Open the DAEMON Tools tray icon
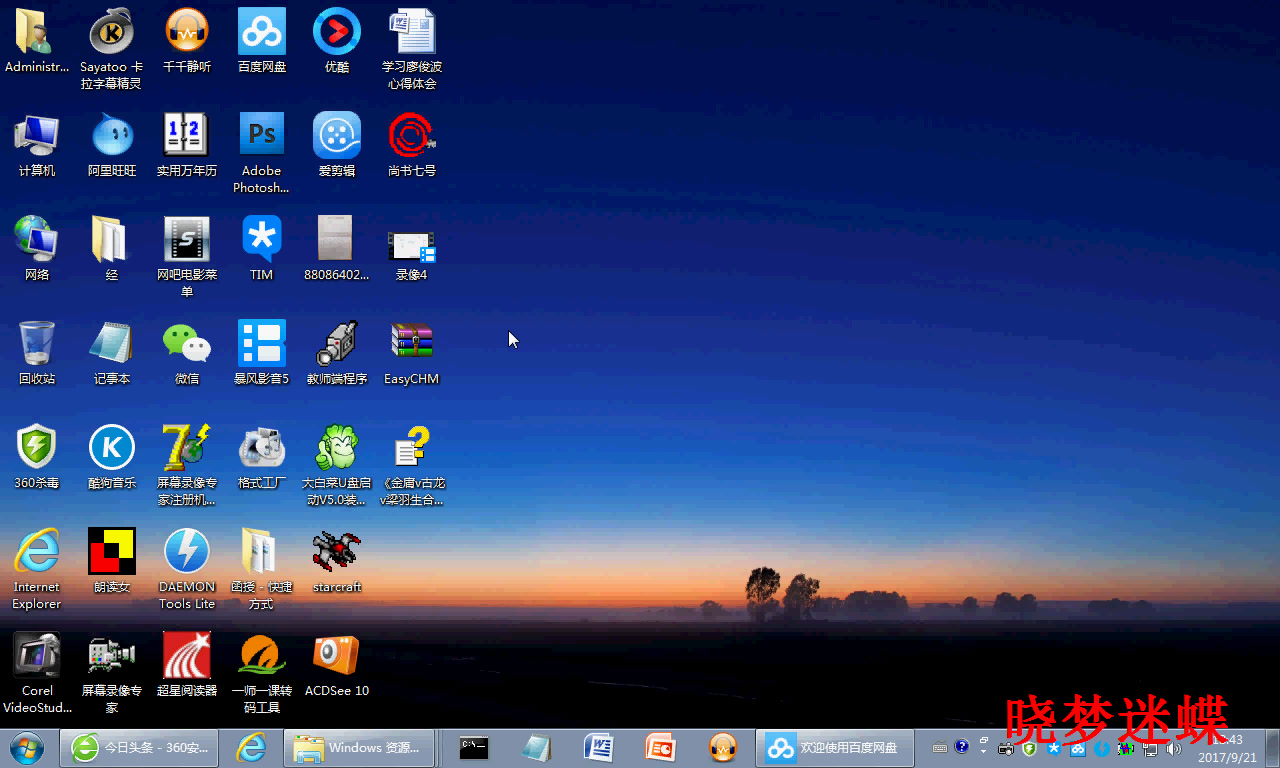The image size is (1280, 768). coord(1102,748)
